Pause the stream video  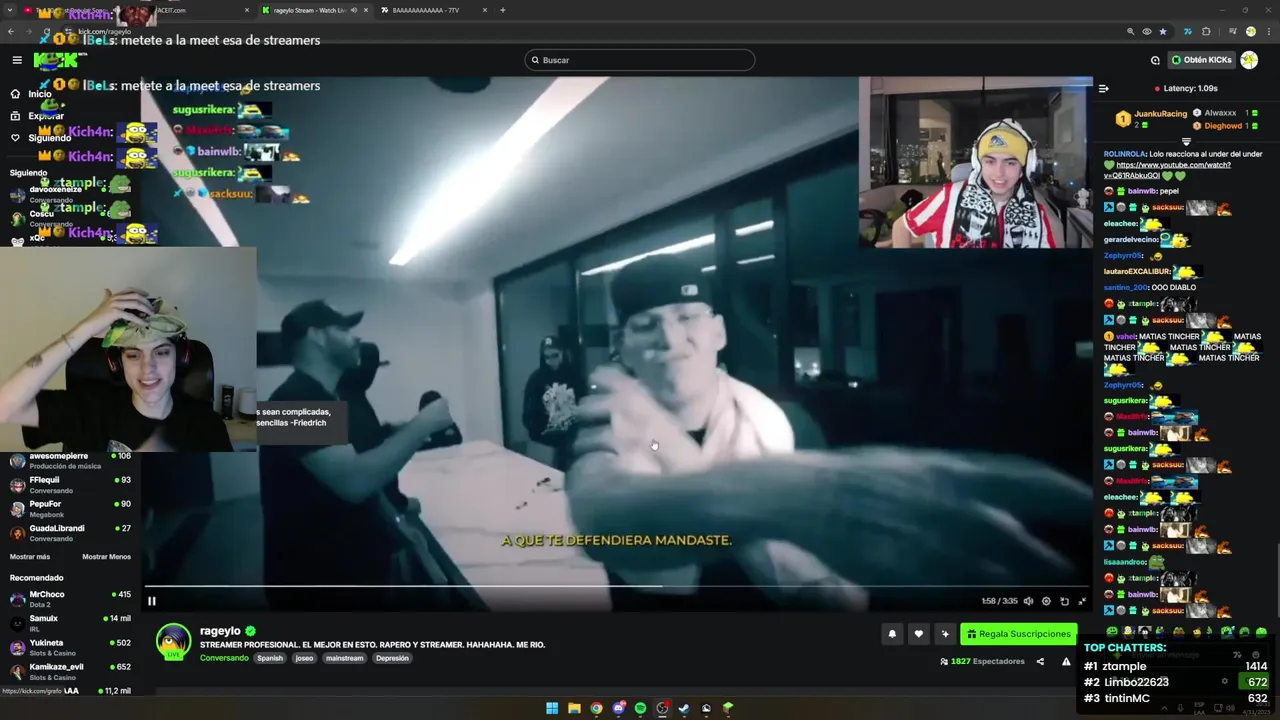152,601
